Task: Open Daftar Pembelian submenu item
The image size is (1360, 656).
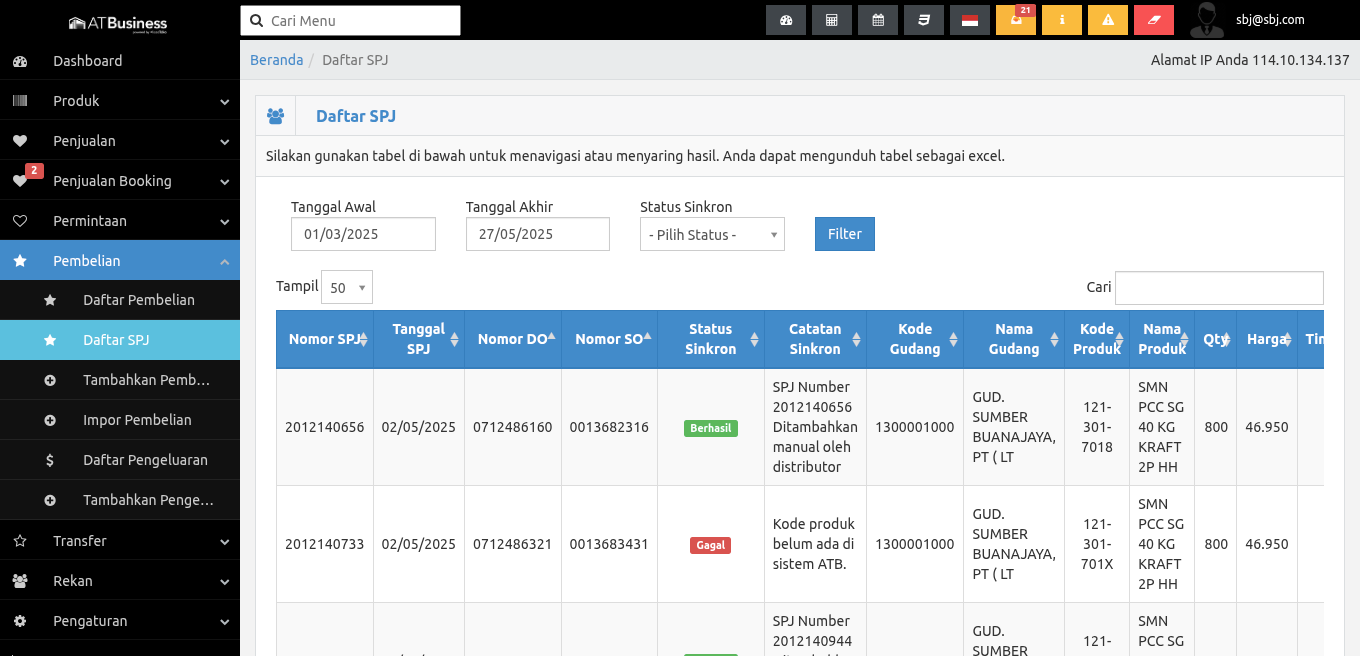Action: pos(120,300)
